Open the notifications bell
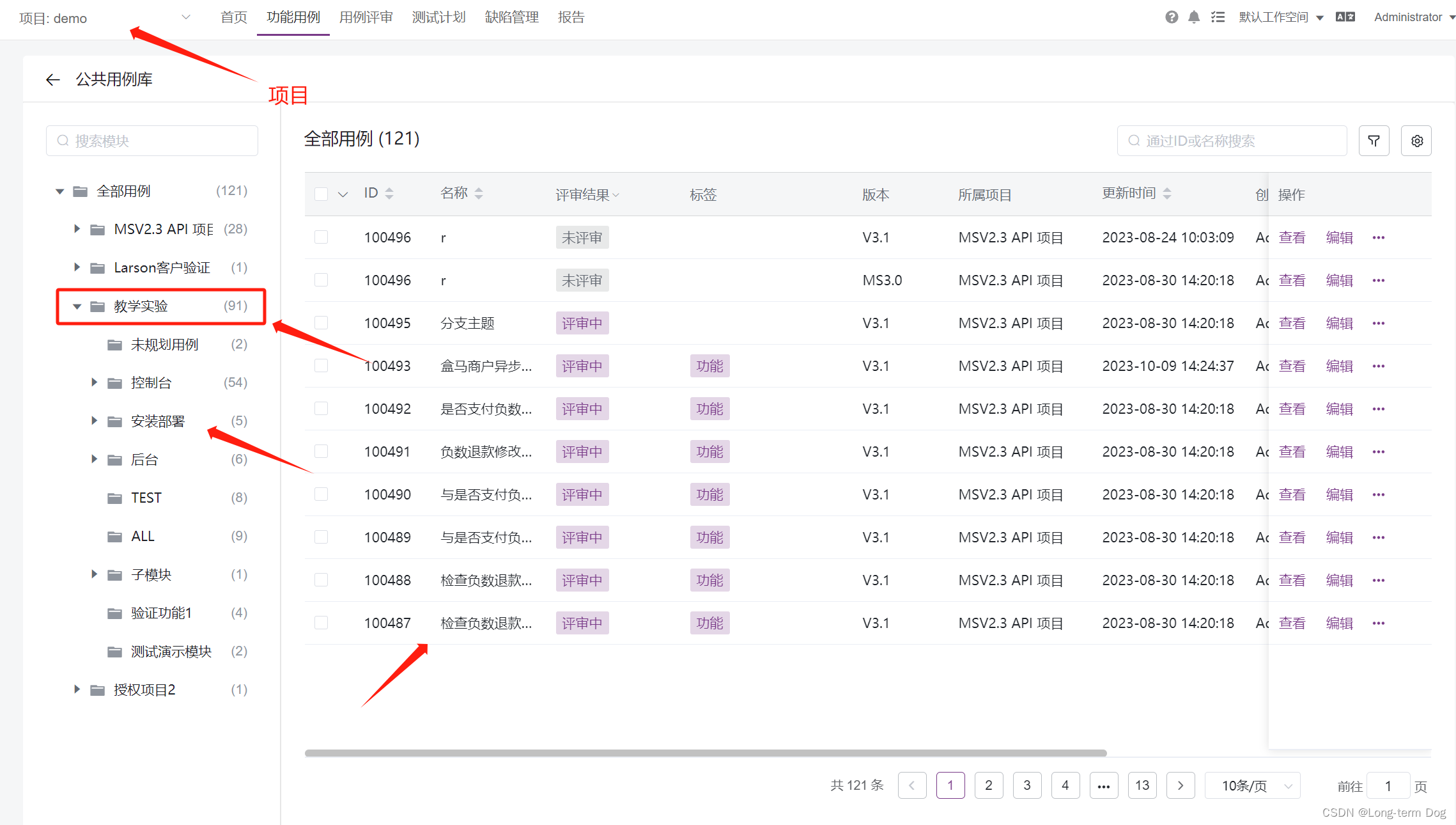 pos(1193,17)
